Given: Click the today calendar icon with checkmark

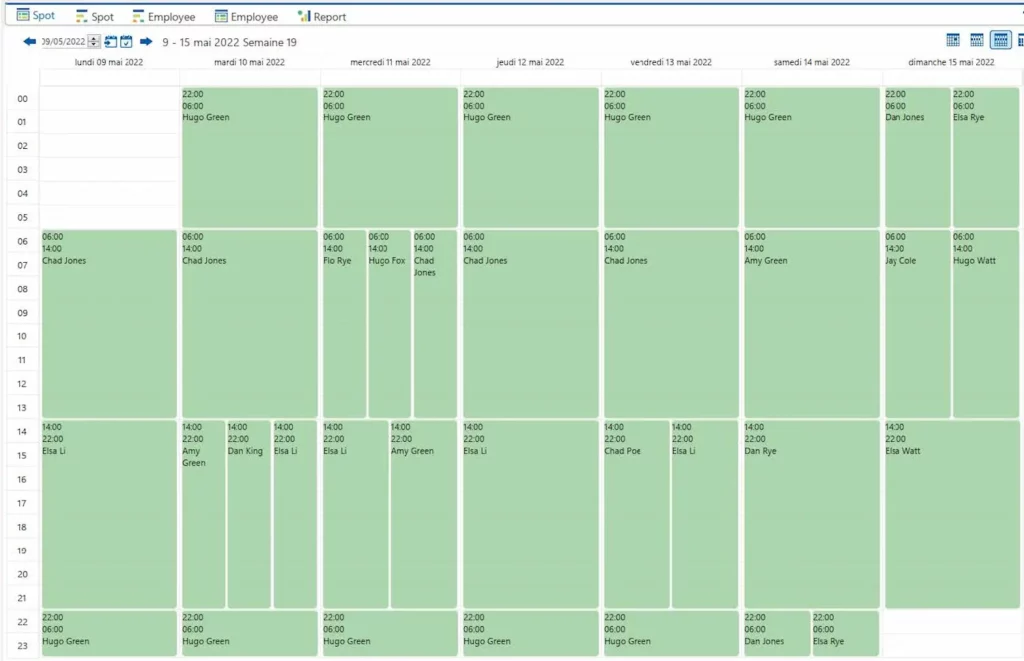Looking at the screenshot, I should pyautogui.click(x=127, y=42).
